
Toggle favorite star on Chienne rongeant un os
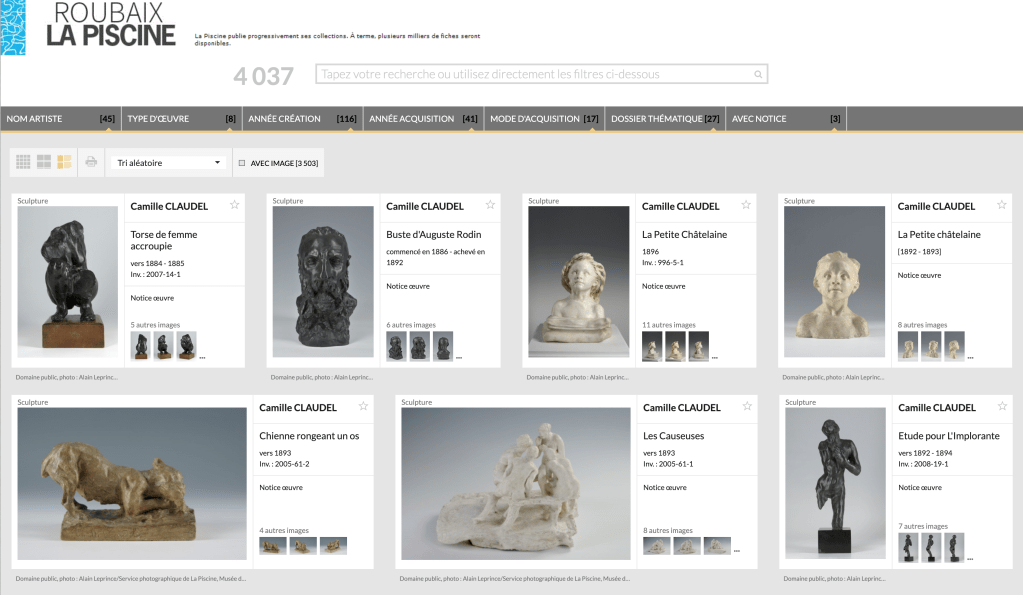tap(362, 407)
